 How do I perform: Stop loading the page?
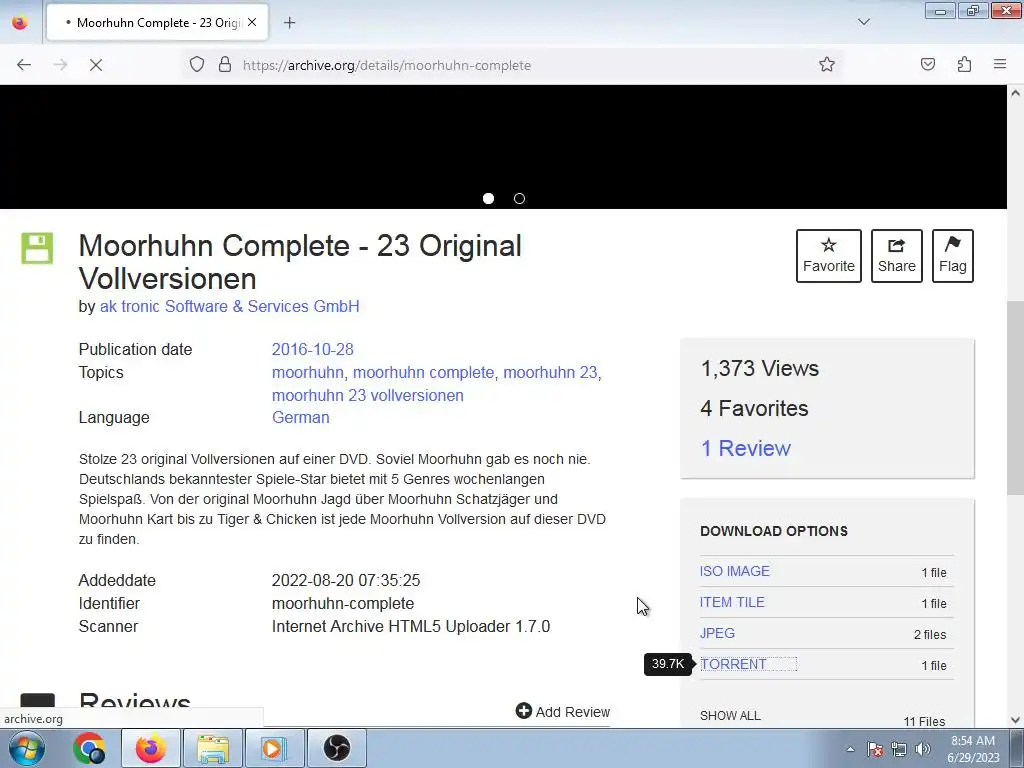96,65
